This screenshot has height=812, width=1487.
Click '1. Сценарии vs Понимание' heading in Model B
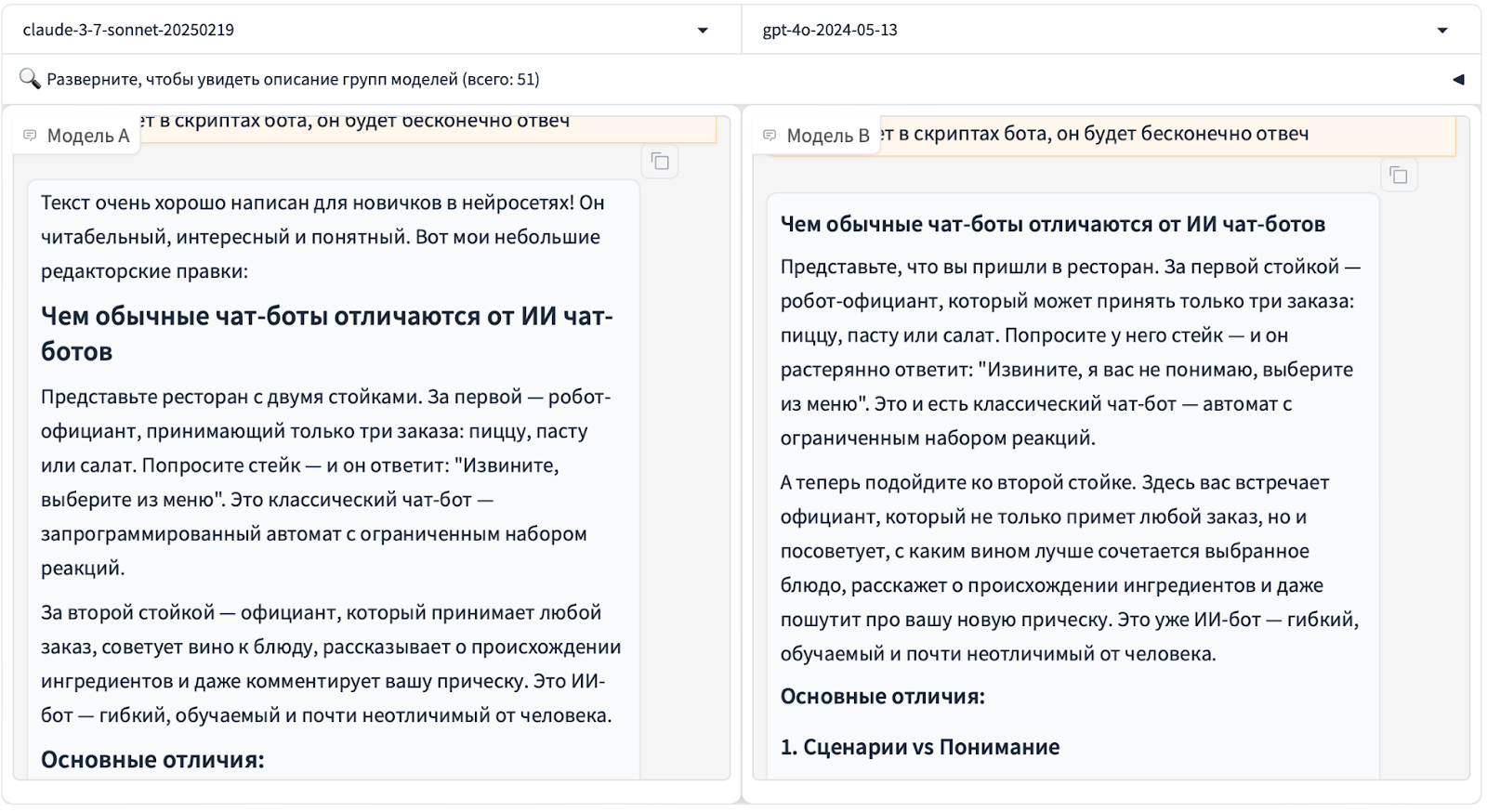point(919,747)
